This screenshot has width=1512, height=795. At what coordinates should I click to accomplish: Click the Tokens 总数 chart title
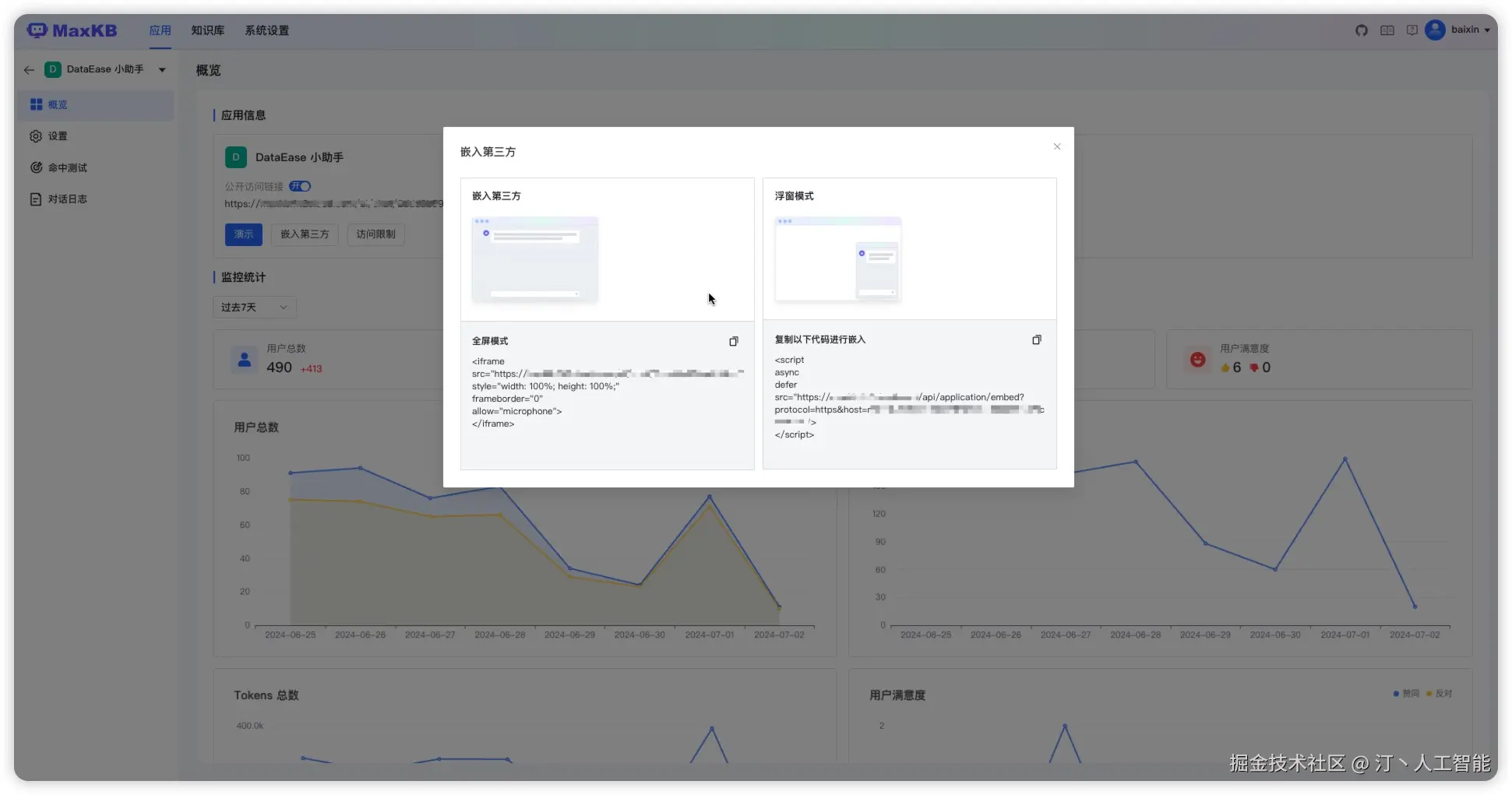coord(266,695)
